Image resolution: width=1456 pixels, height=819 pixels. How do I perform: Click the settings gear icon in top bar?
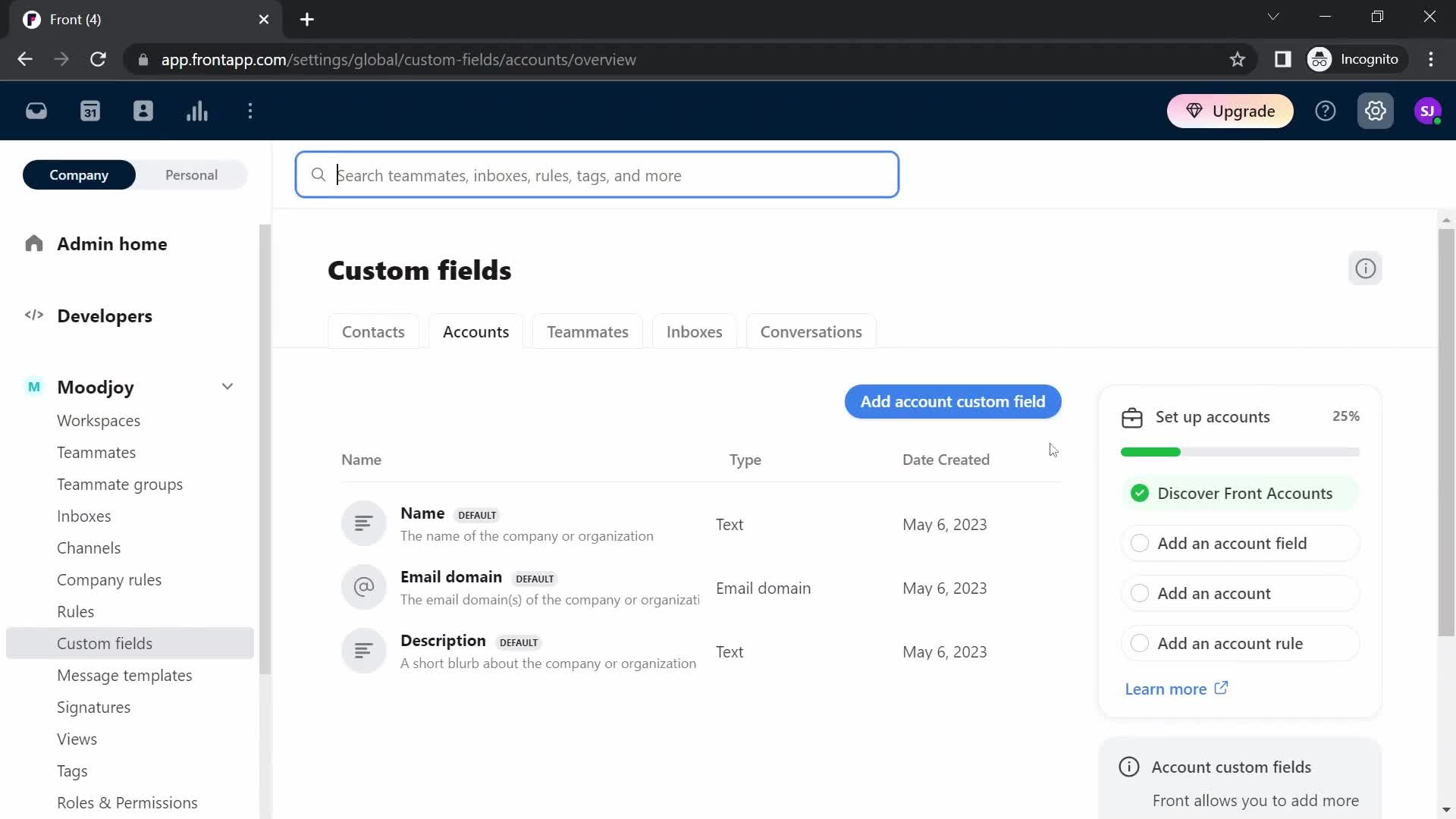1376,111
